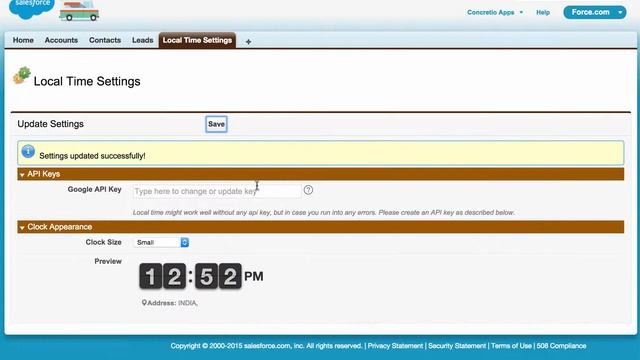Open the Force.com app menu dropdown
The width and height of the screenshot is (640, 360).
tap(595, 12)
